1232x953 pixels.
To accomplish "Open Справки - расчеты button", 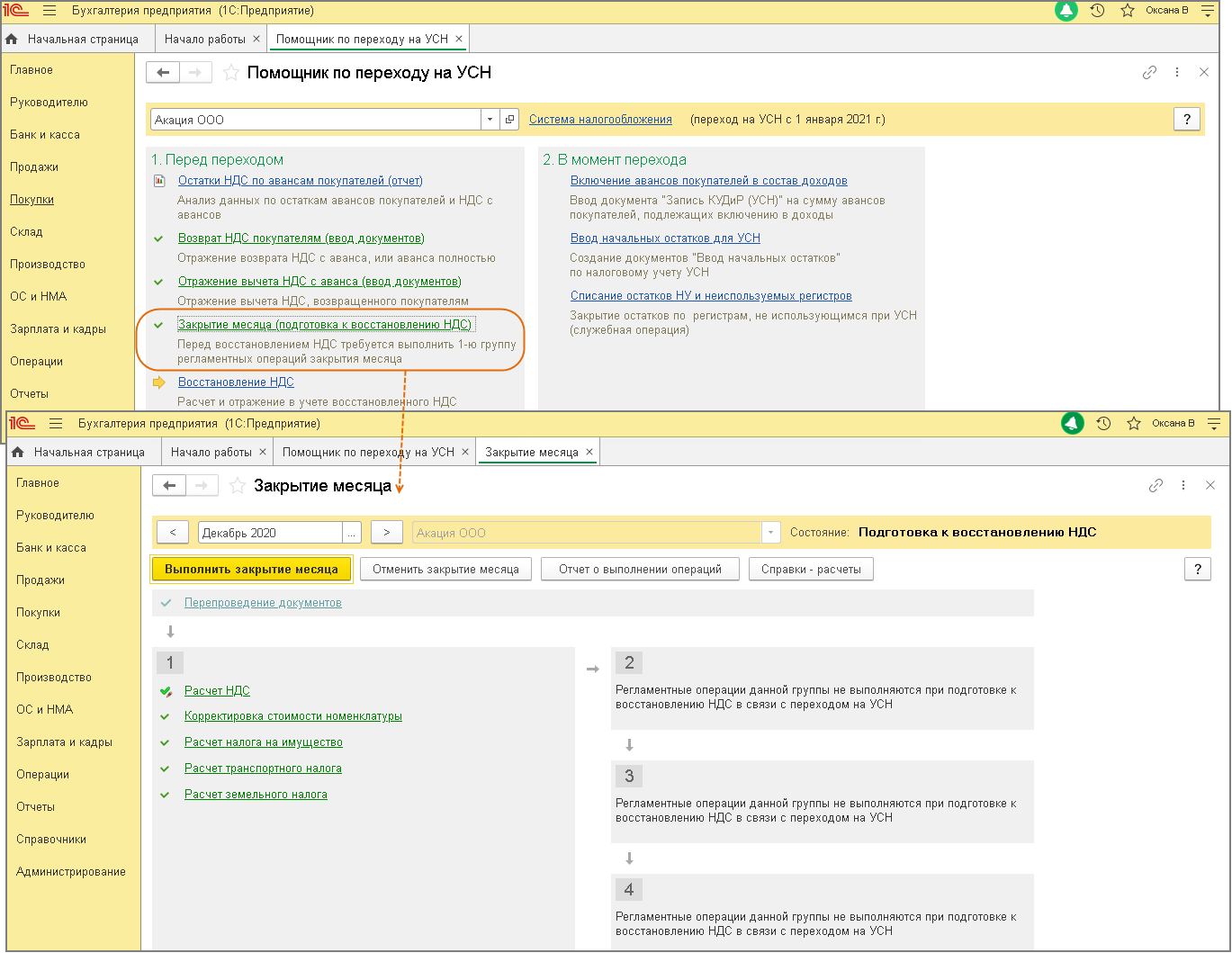I will pyautogui.click(x=811, y=569).
